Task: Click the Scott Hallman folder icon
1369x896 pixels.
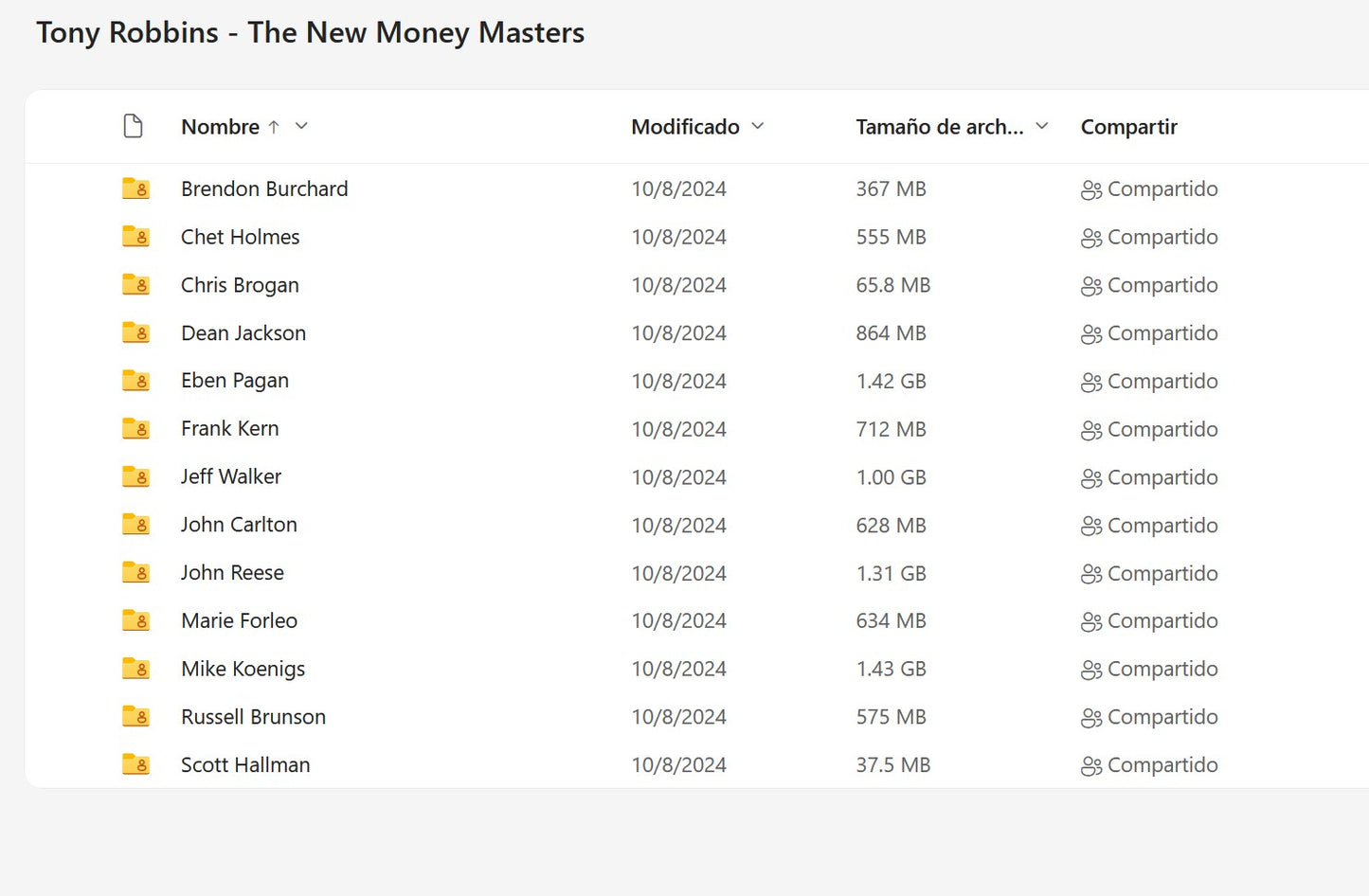Action: (x=135, y=764)
